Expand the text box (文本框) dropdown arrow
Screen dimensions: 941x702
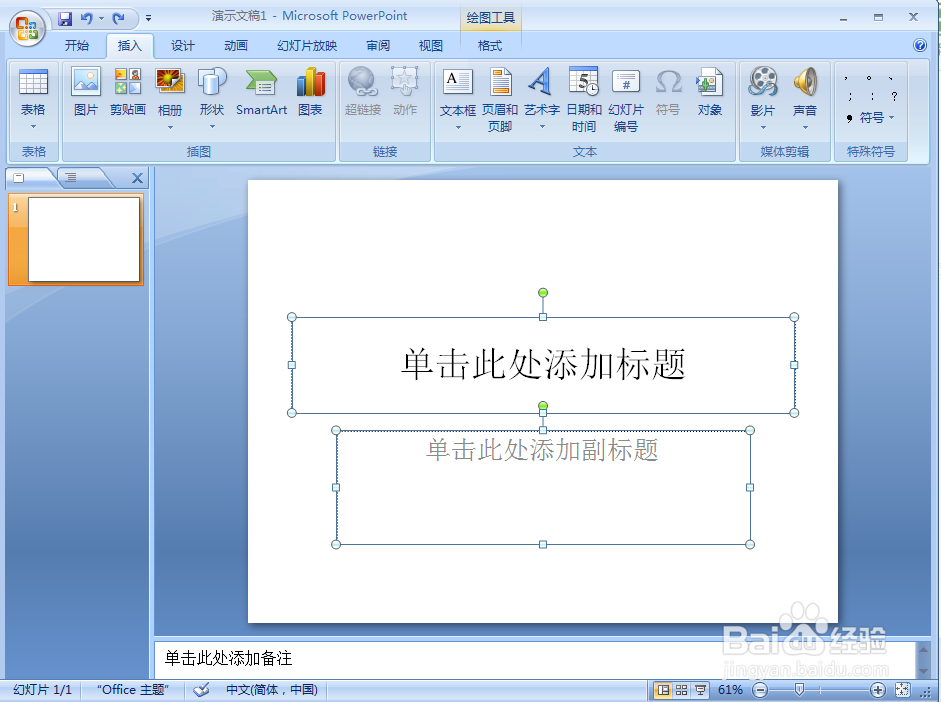tap(458, 127)
